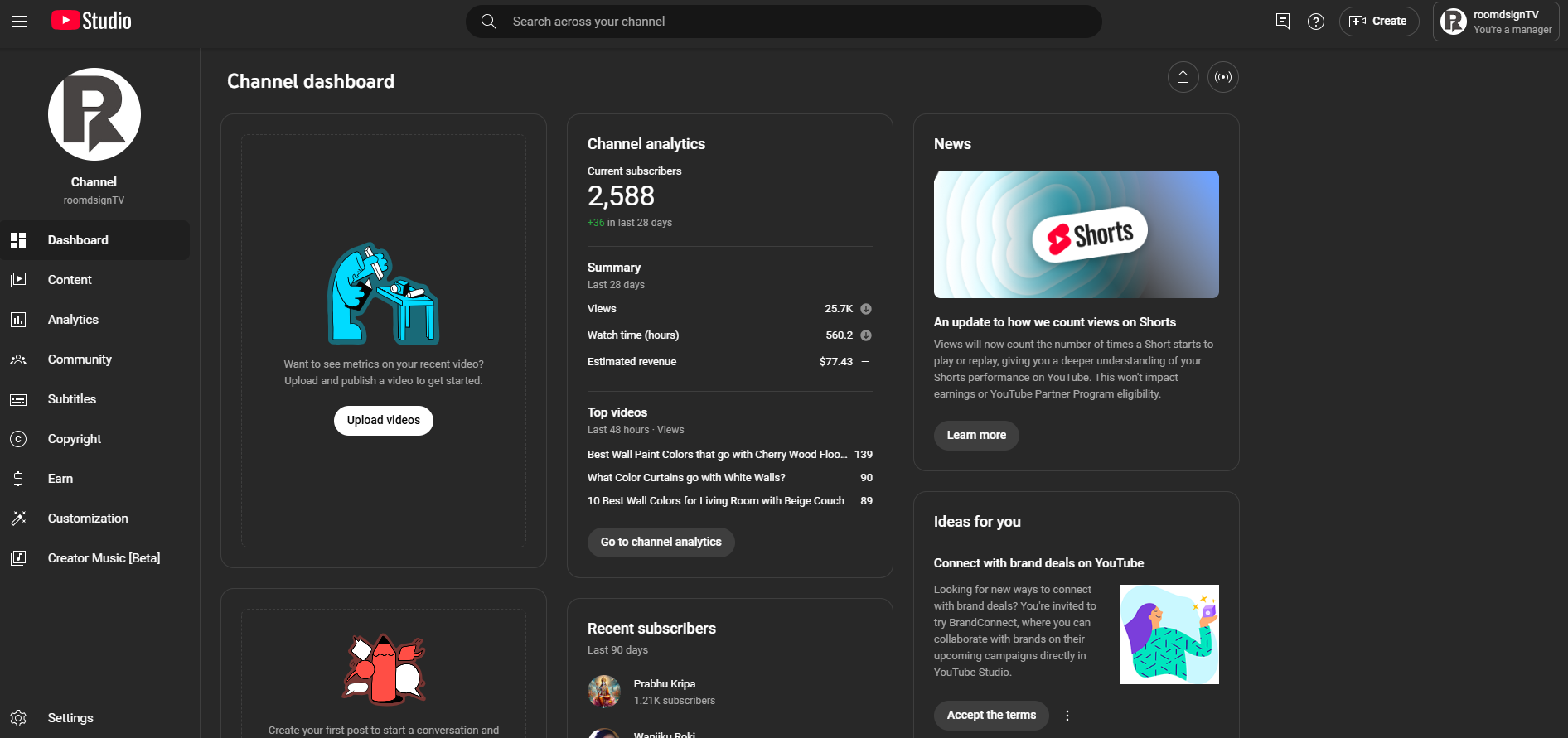Screen dimensions: 1568x738
Task: Open the Dashboard menu item
Action: (x=94, y=240)
